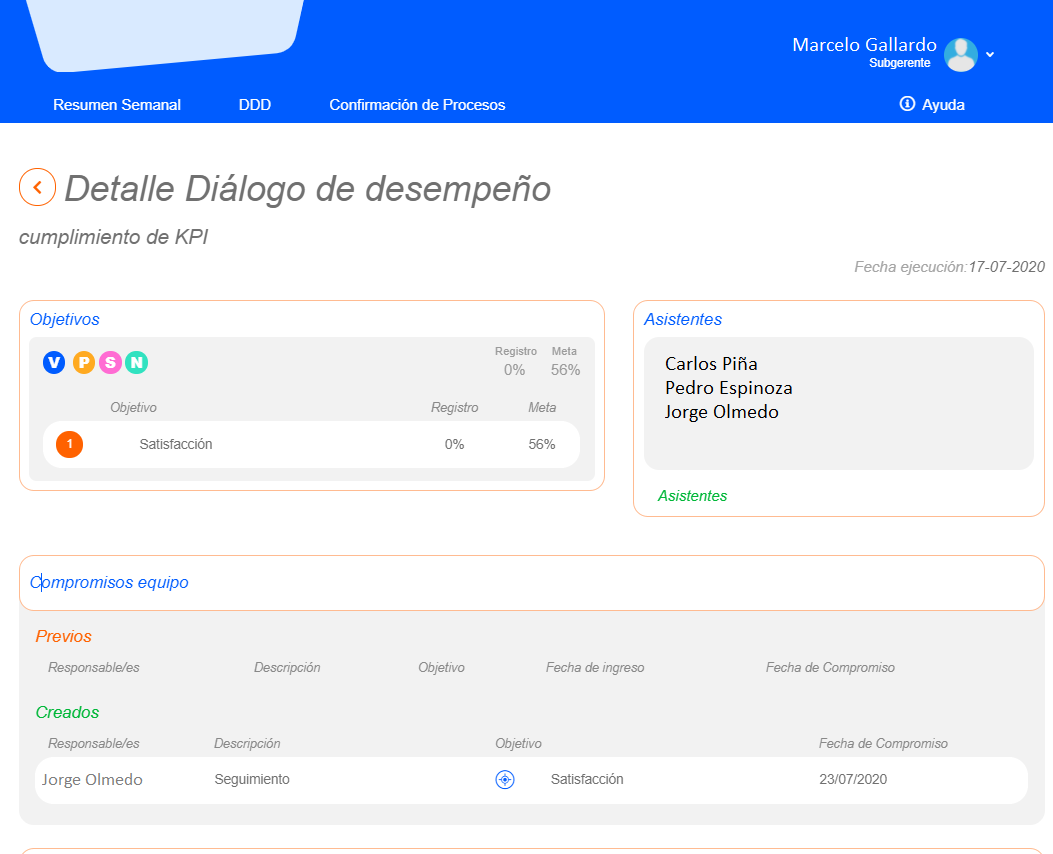Viewport: 1053px width, 854px height.
Task: Select the orange P objective badge
Action: pyautogui.click(x=83, y=363)
